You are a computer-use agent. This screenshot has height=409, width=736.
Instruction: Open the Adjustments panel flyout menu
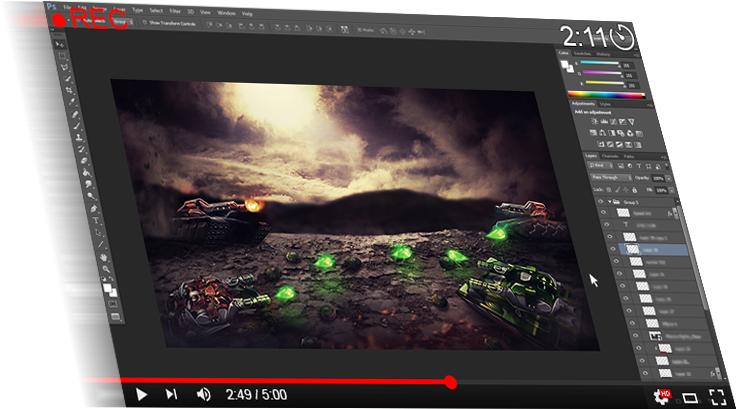(650, 106)
